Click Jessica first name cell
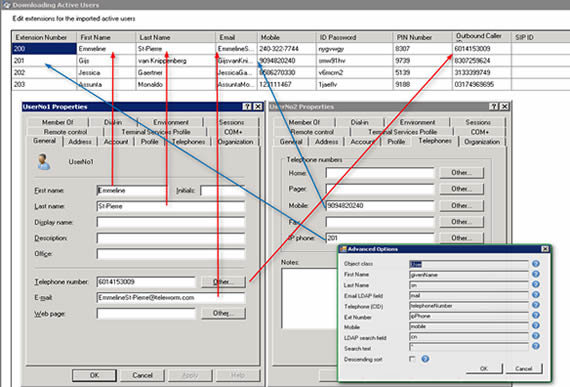 click(106, 73)
